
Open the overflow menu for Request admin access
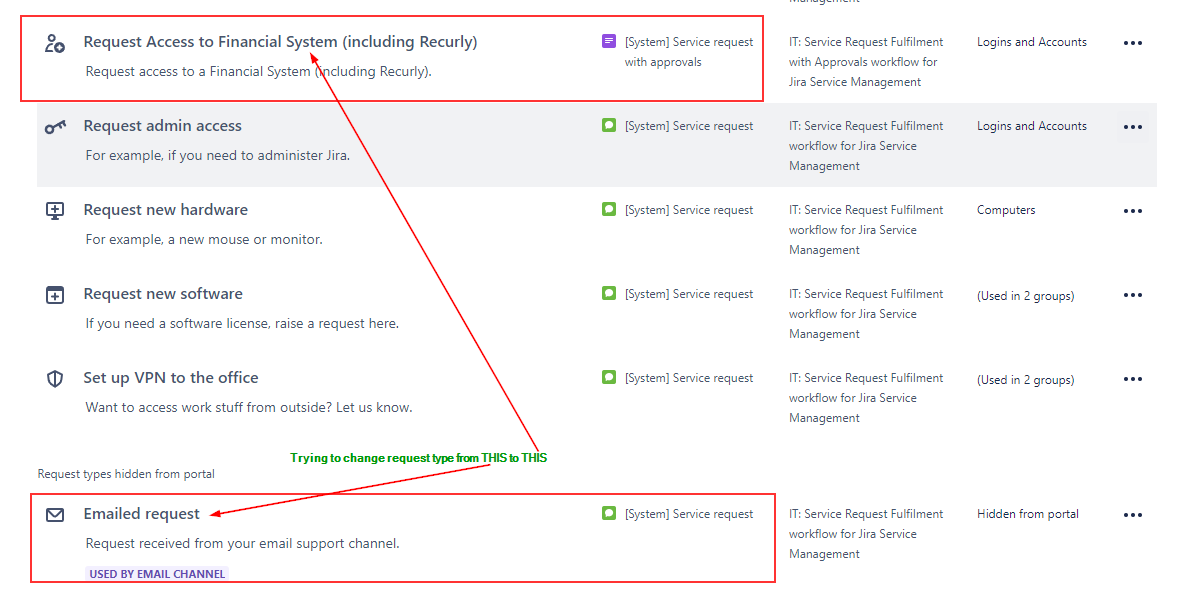click(1133, 127)
